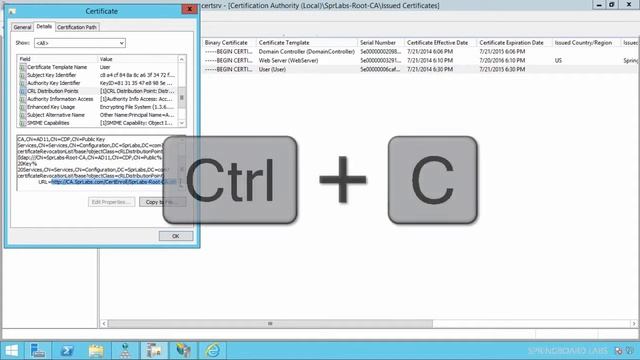Select the Certificate Template Name row

pyautogui.click(x=98, y=67)
